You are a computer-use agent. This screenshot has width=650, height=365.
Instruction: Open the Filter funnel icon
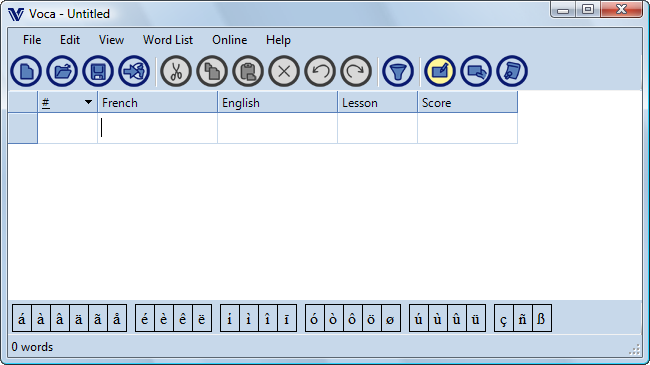(x=398, y=71)
